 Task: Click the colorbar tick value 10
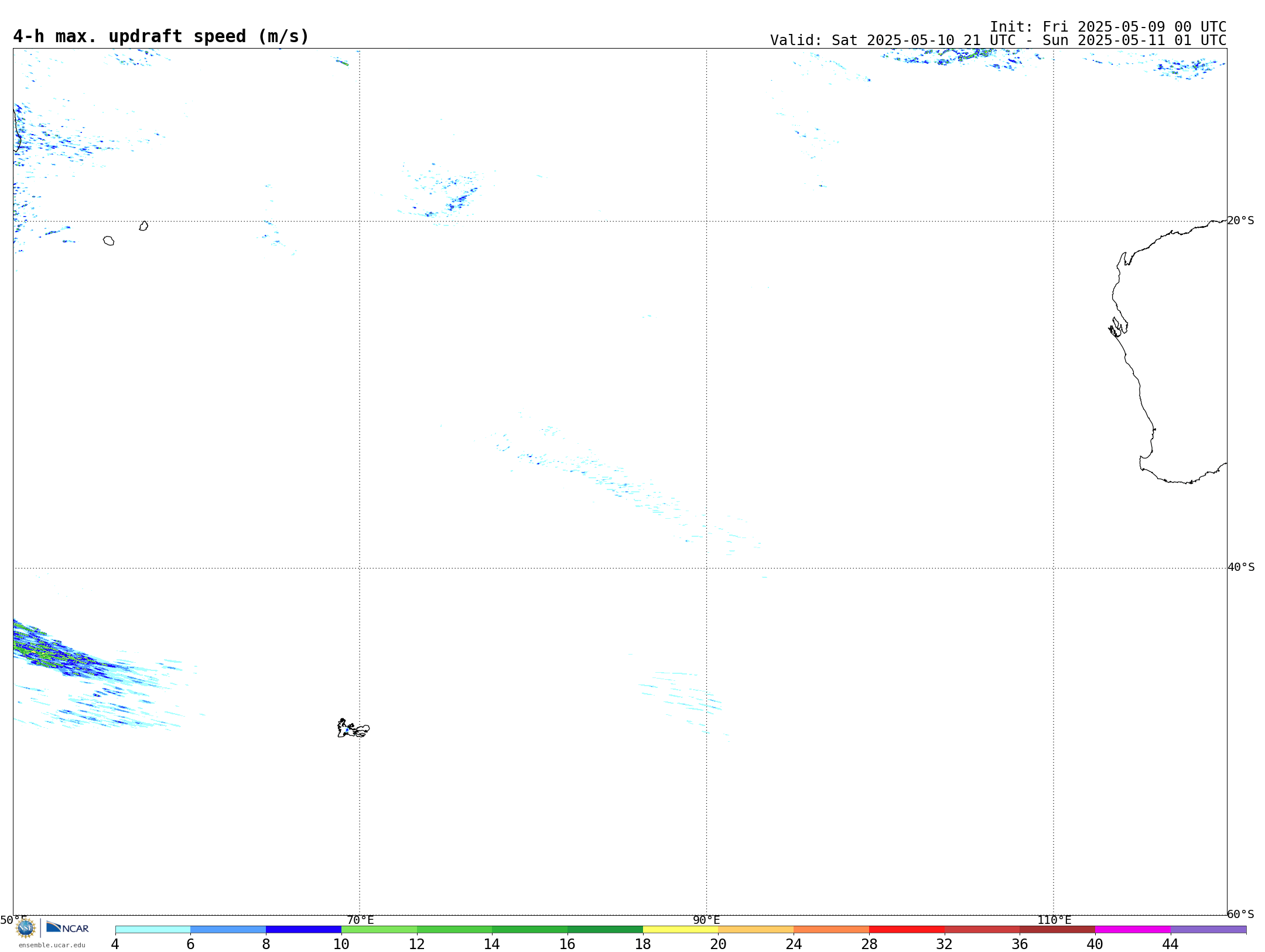pyautogui.click(x=341, y=944)
